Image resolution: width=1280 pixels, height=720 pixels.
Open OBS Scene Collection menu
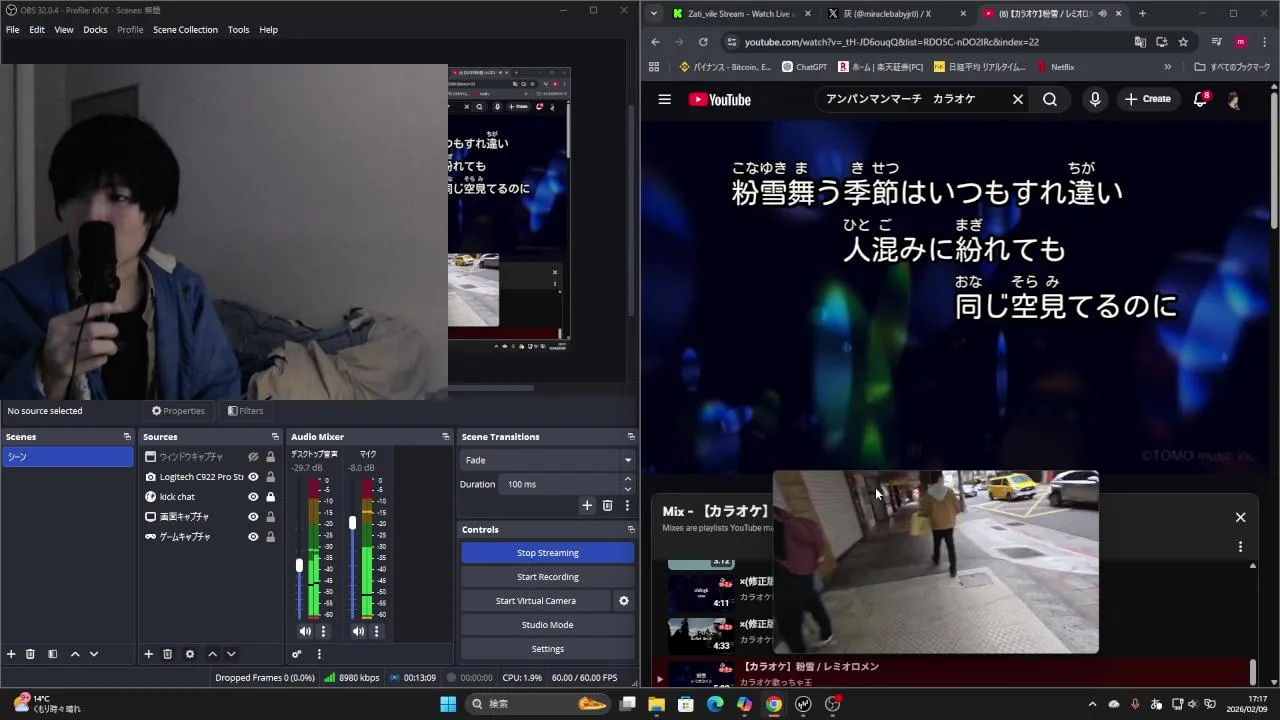185,30
